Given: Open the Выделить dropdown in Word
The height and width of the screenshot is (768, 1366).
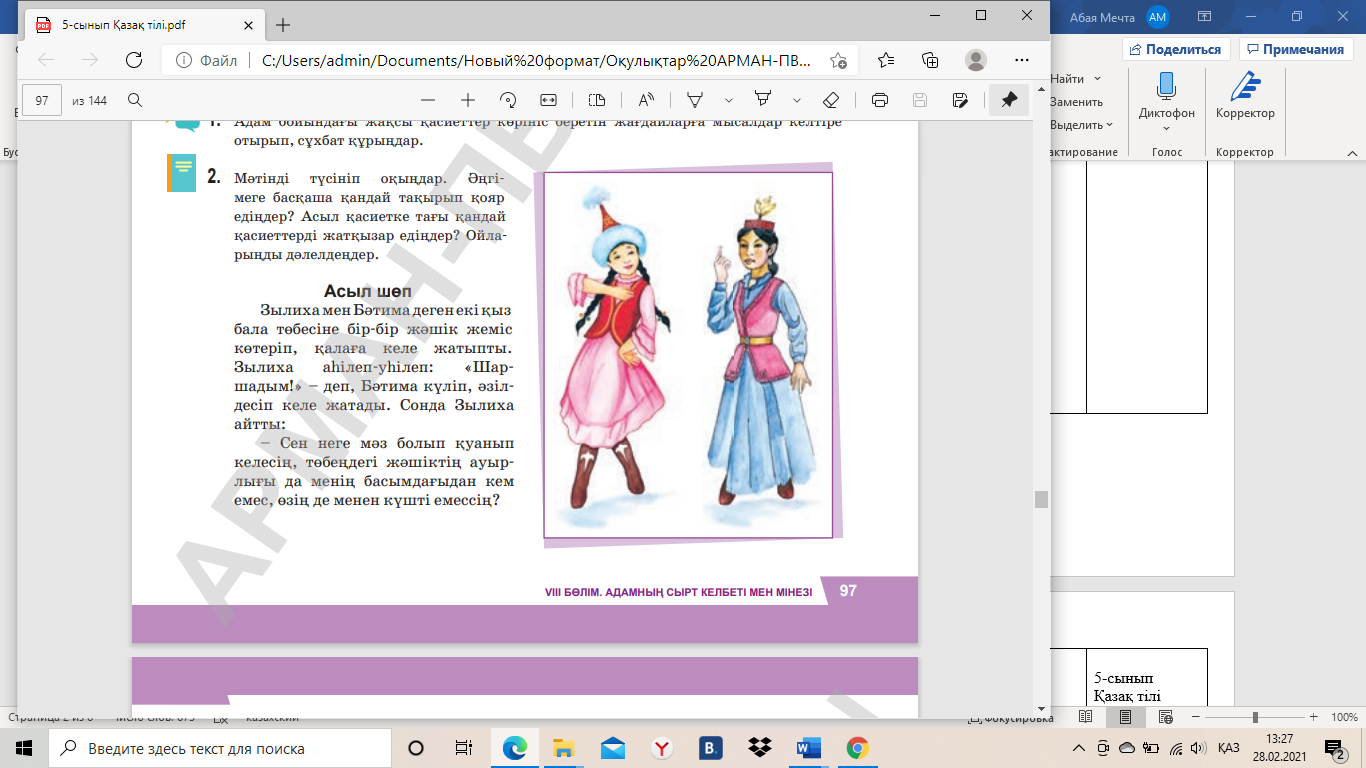Looking at the screenshot, I should (1081, 125).
